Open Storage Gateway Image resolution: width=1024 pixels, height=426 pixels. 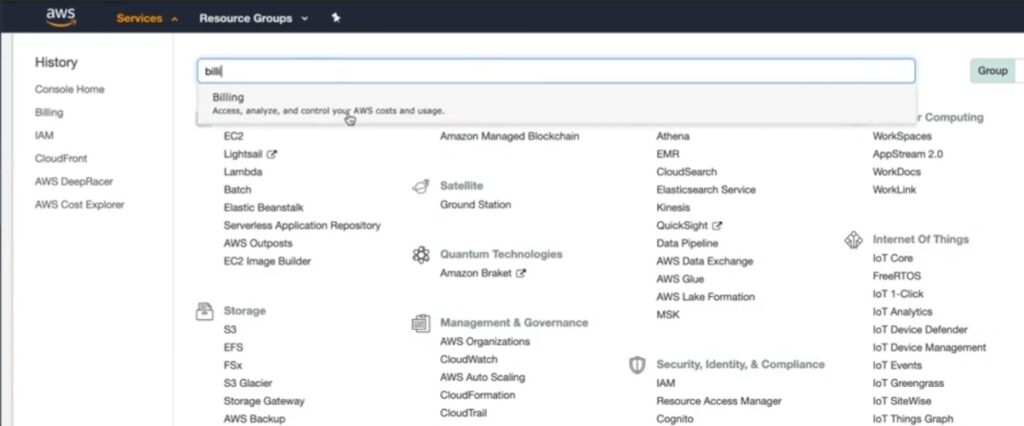pyautogui.click(x=264, y=401)
